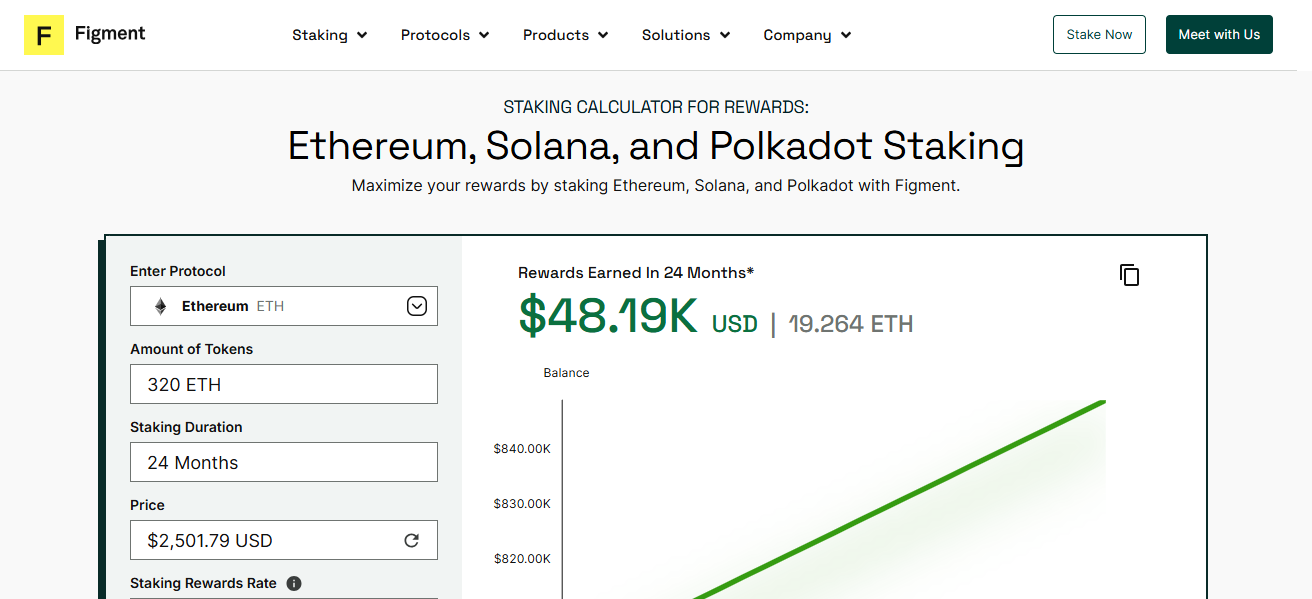The height and width of the screenshot is (599, 1312).
Task: Click the 19.264 ETH rewards amount
Action: coord(851,324)
